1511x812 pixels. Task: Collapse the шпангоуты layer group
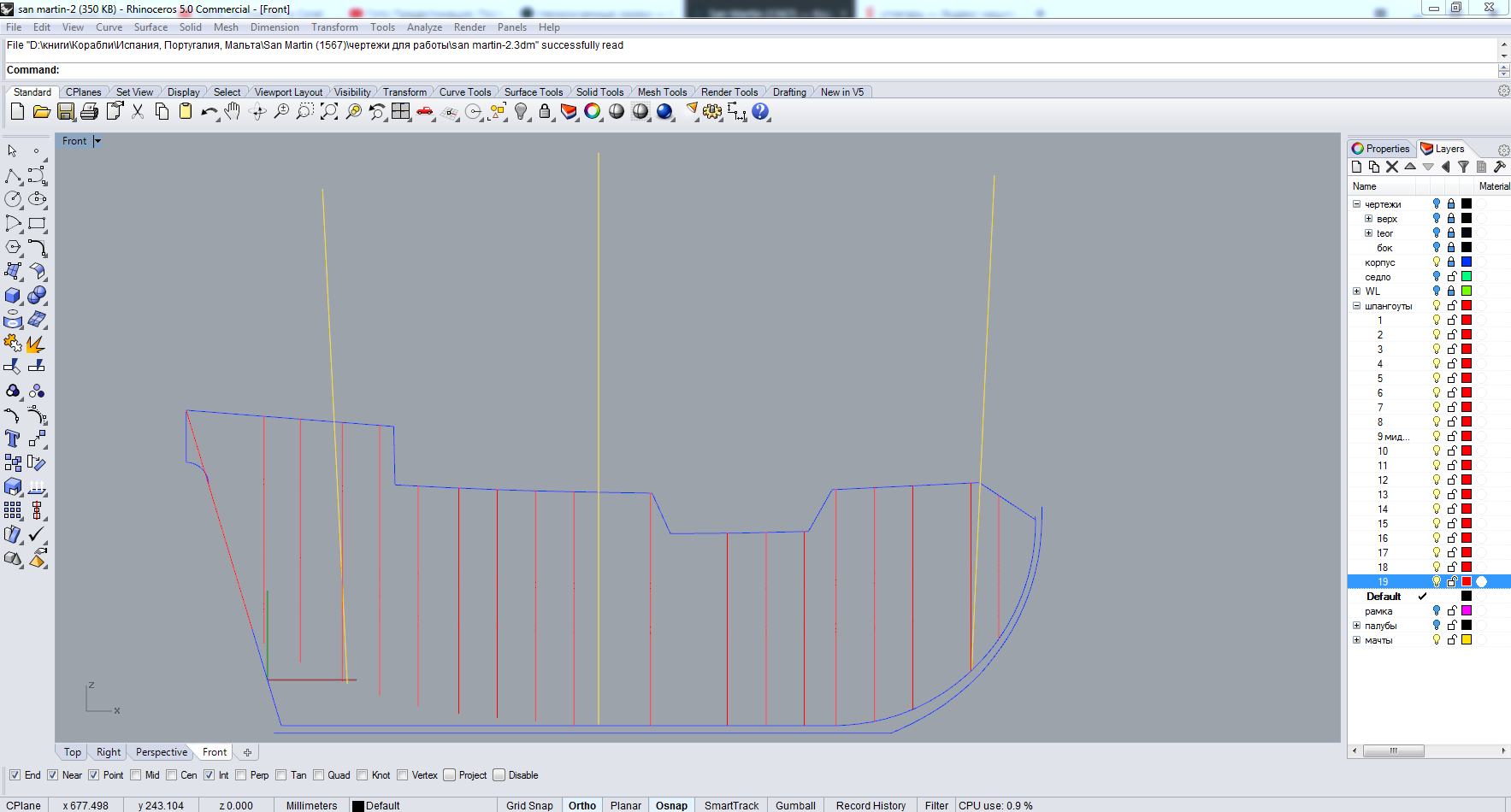[1356, 306]
